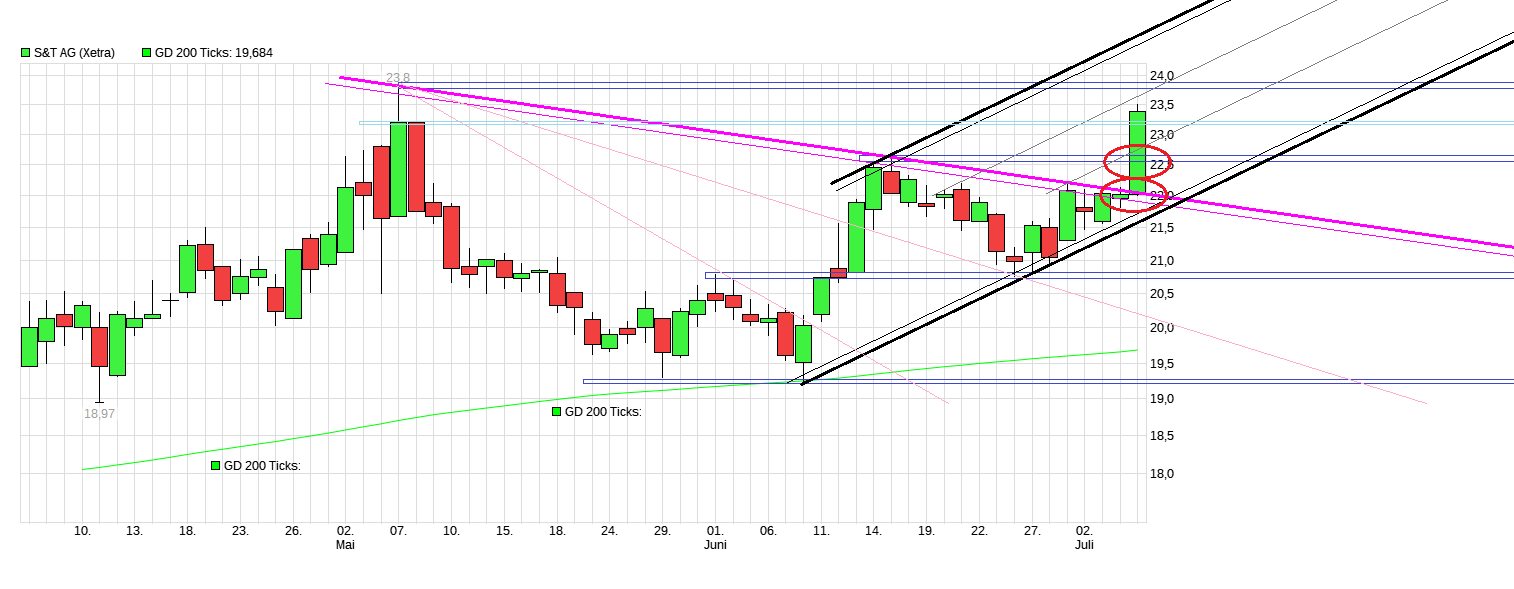The width and height of the screenshot is (1514, 589).
Task: Click the lower-left GD 200 Ticks marker icon
Action: tap(213, 464)
